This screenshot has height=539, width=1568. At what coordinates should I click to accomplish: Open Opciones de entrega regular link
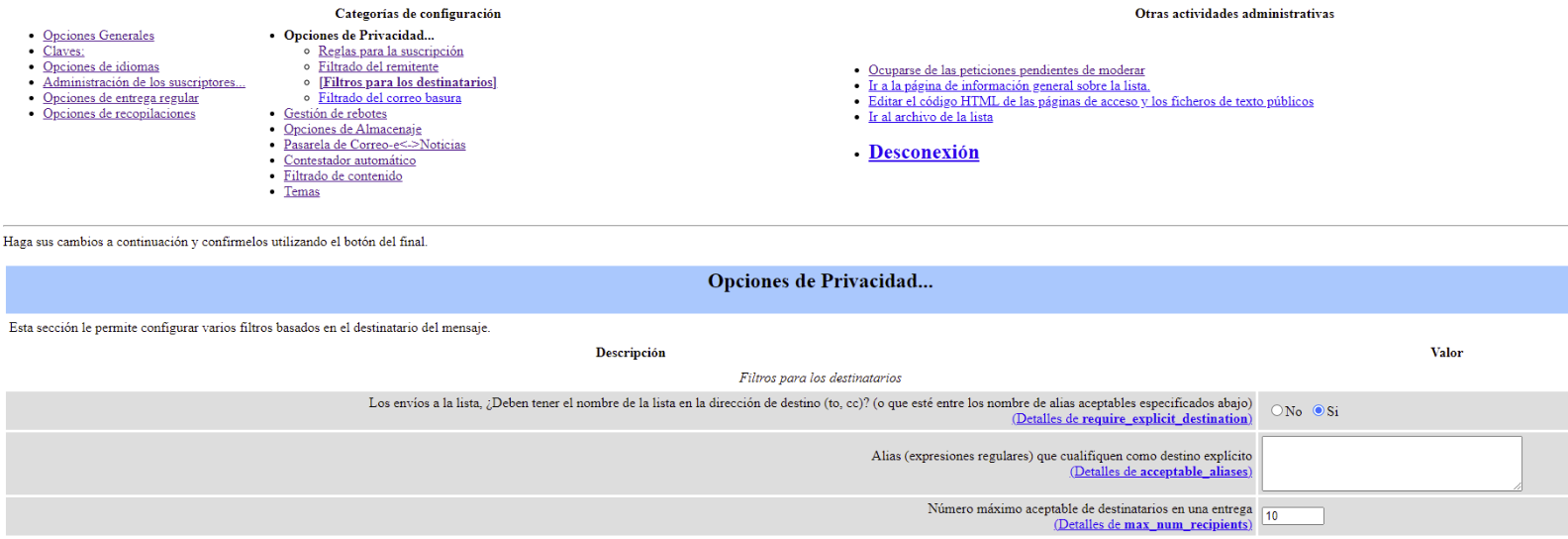121,98
